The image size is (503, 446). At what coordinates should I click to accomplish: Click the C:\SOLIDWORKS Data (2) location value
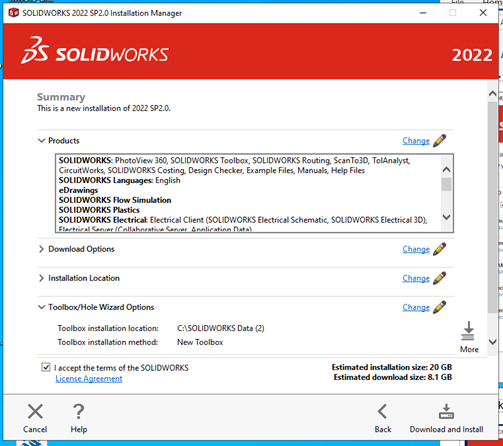(221, 328)
